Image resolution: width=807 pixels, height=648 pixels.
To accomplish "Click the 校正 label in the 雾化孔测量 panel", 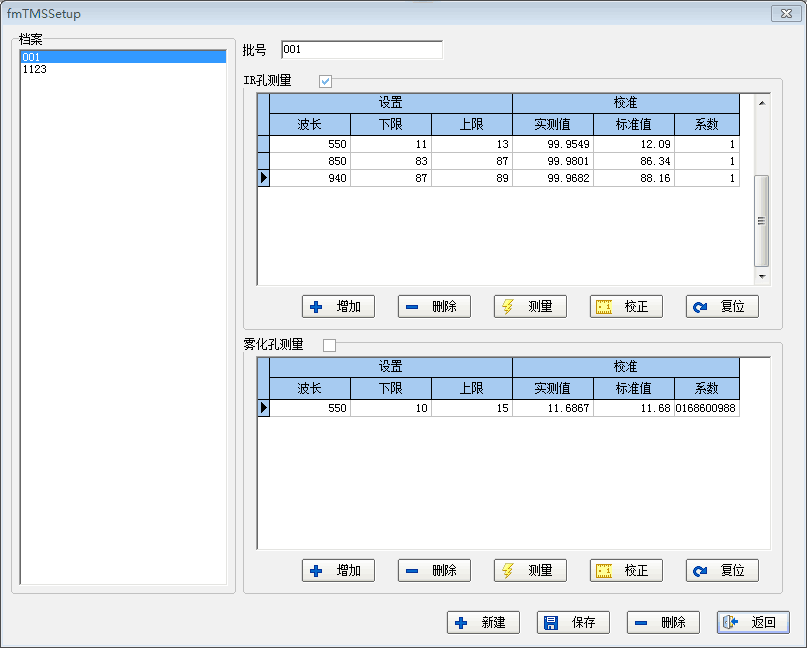I will click(x=636, y=571).
